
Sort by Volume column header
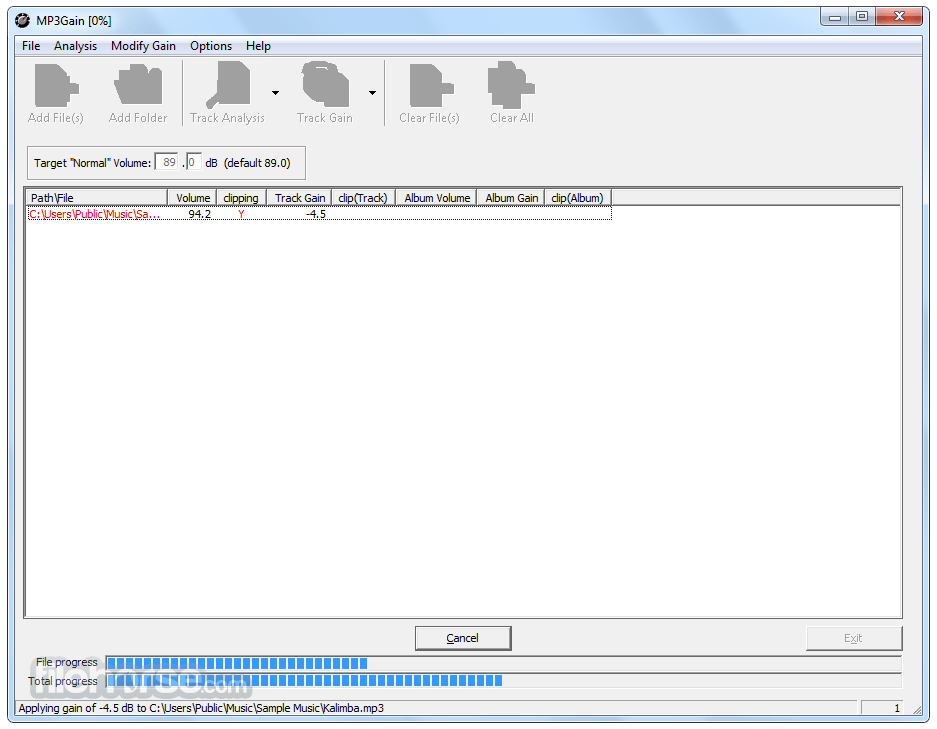[192, 198]
